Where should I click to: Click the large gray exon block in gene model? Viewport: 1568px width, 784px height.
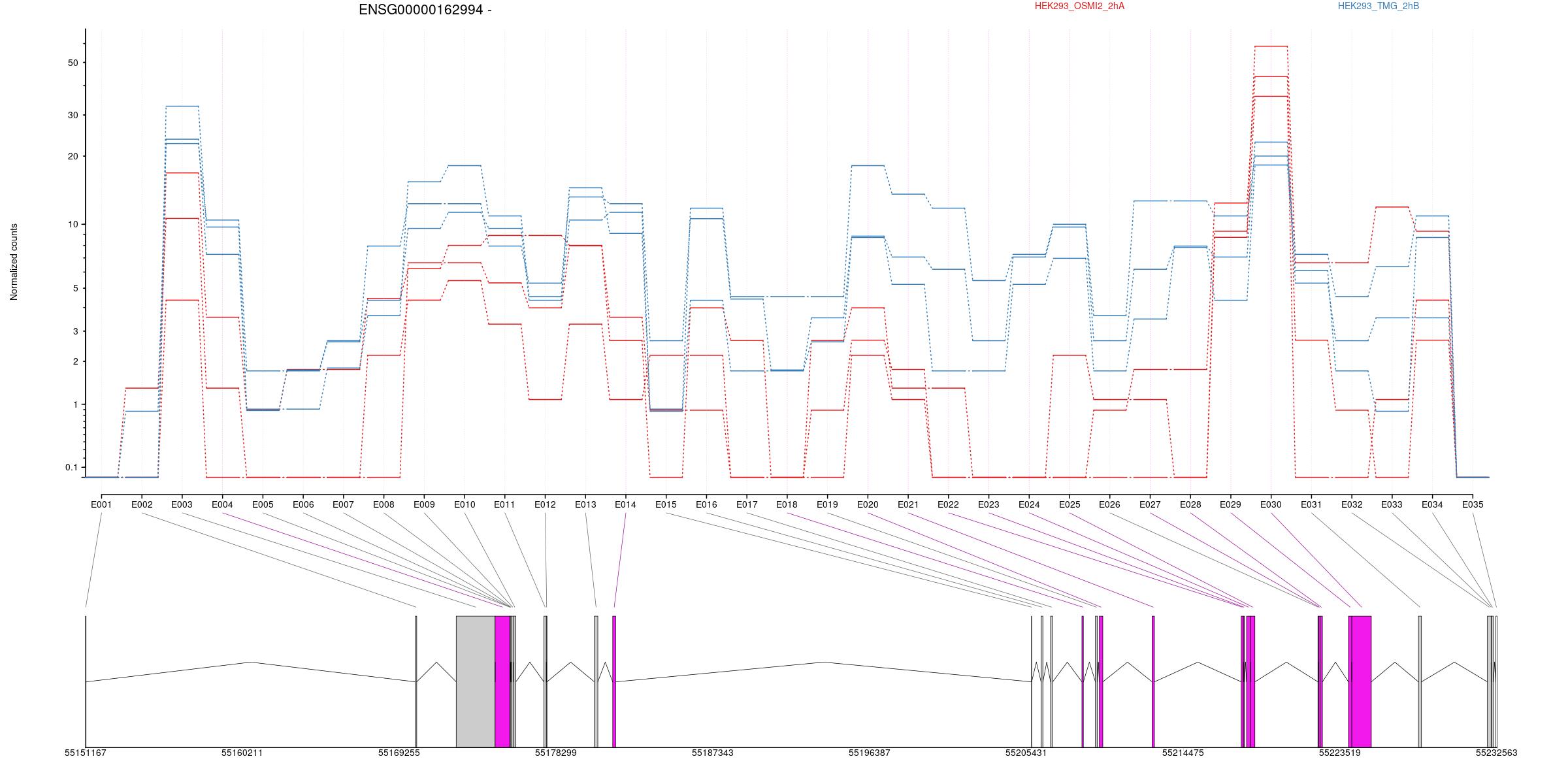(x=475, y=681)
